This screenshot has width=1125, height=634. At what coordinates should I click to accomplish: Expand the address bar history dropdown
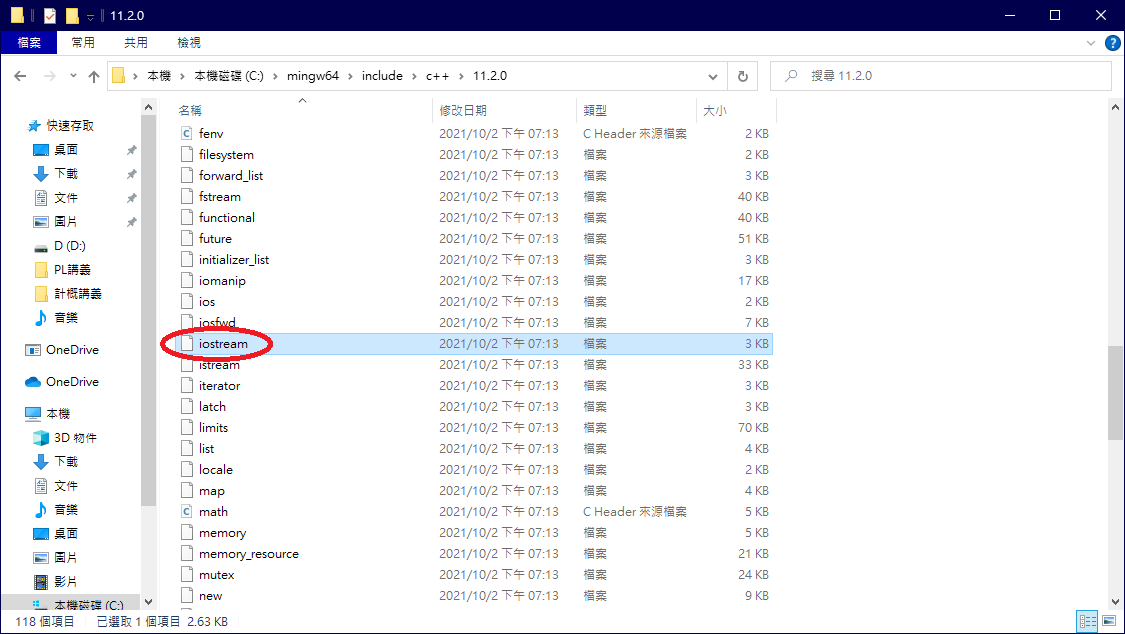(712, 76)
